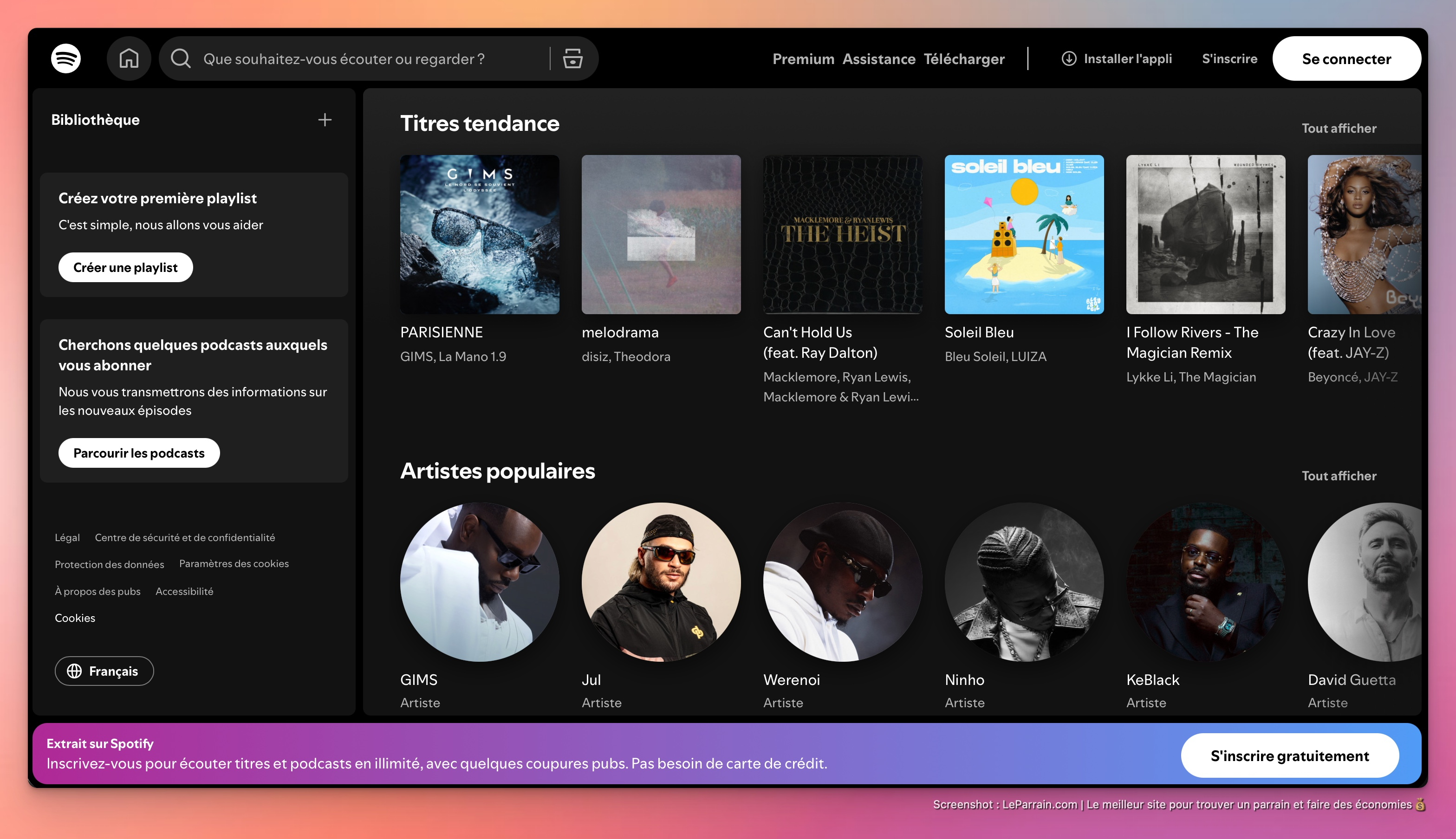This screenshot has width=1456, height=839.
Task: Click inside the search input field
Action: (357, 58)
